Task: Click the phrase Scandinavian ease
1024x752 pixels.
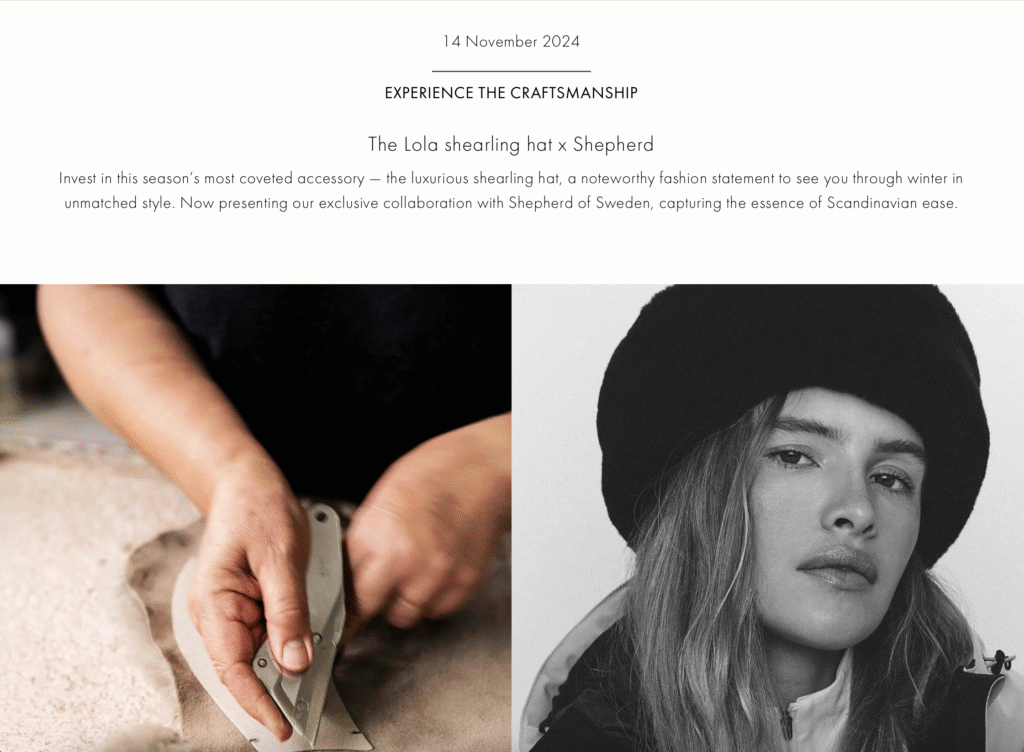Action: click(892, 203)
